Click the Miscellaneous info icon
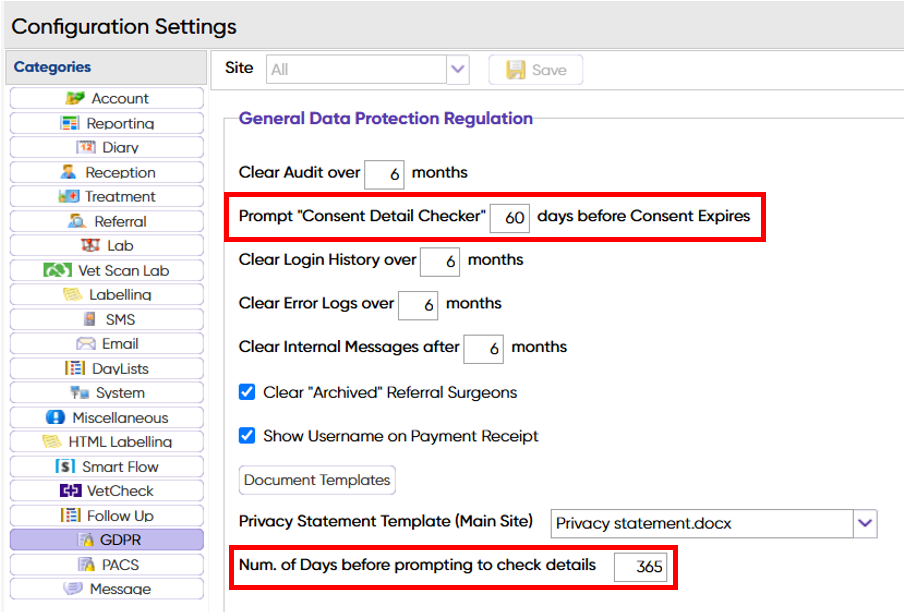The width and height of the screenshot is (906, 612). [55, 417]
